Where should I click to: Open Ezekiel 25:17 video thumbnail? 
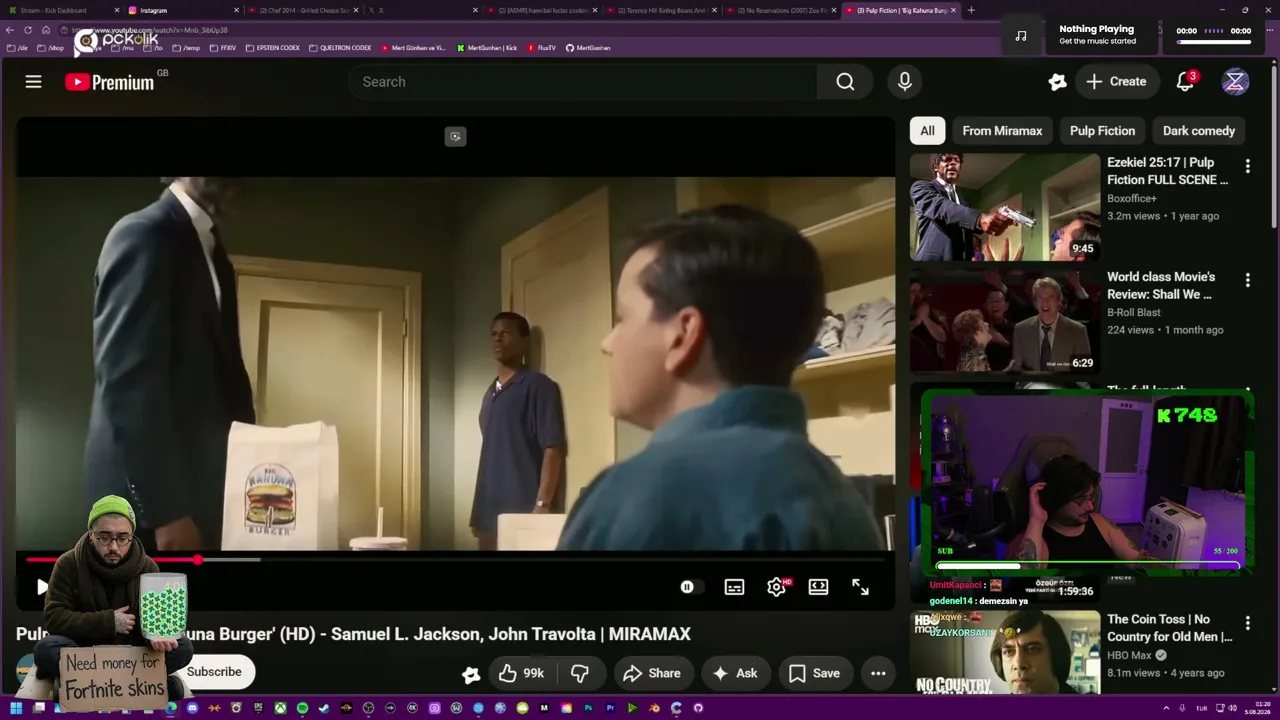point(1004,207)
